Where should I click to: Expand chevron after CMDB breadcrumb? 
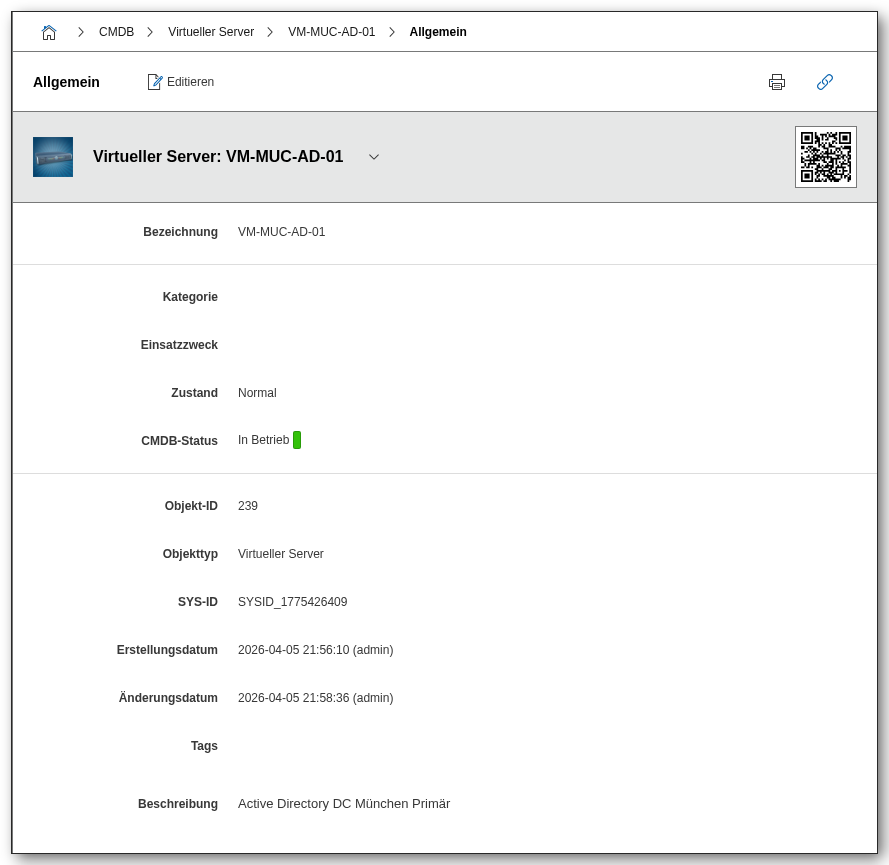coord(150,32)
